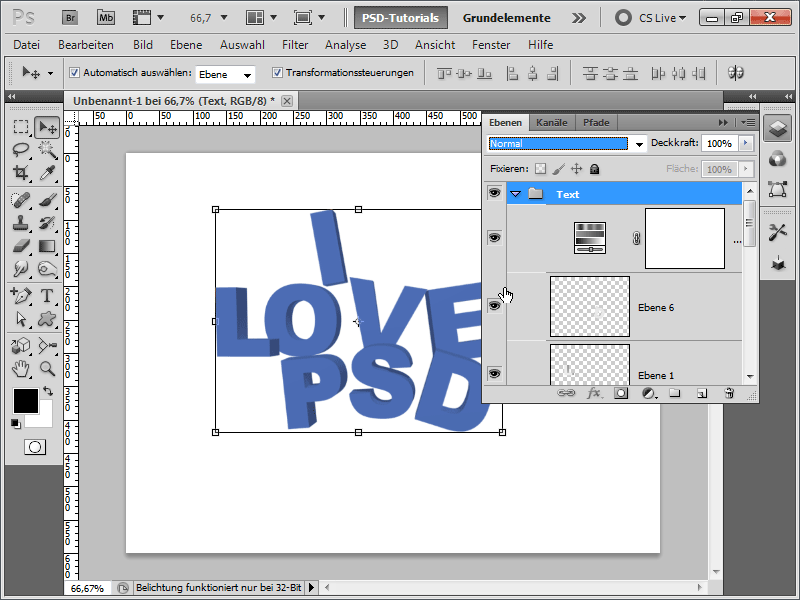Open Layers panel options menu
This screenshot has height=600, width=800.
pos(748,122)
